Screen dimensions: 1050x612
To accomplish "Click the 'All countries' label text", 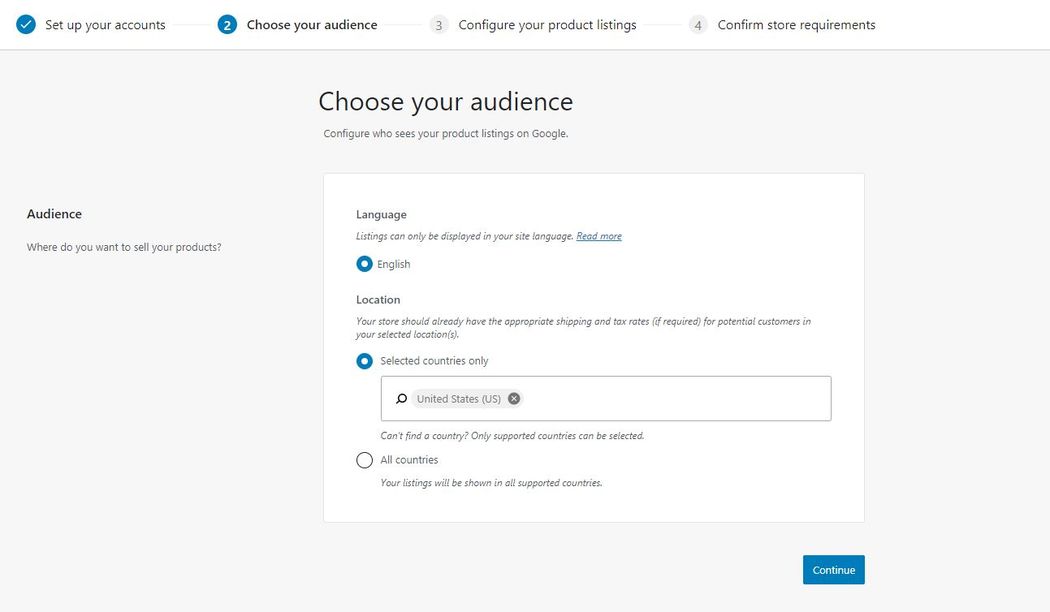I will pos(409,460).
